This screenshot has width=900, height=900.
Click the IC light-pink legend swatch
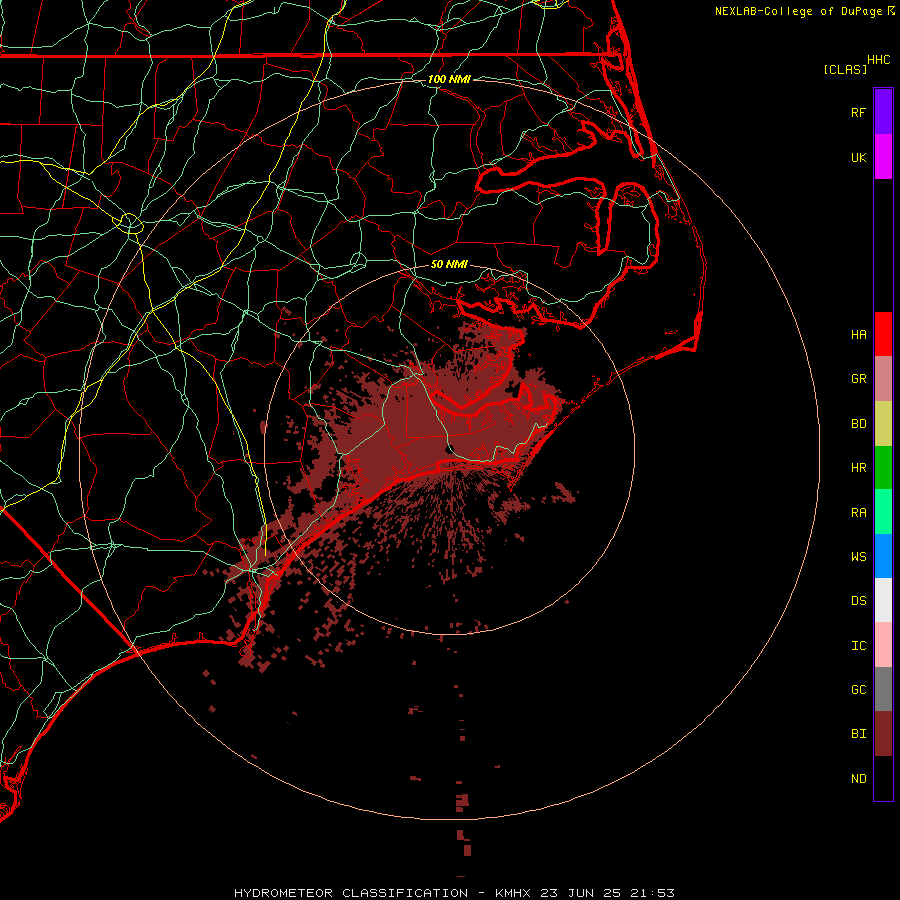[883, 645]
